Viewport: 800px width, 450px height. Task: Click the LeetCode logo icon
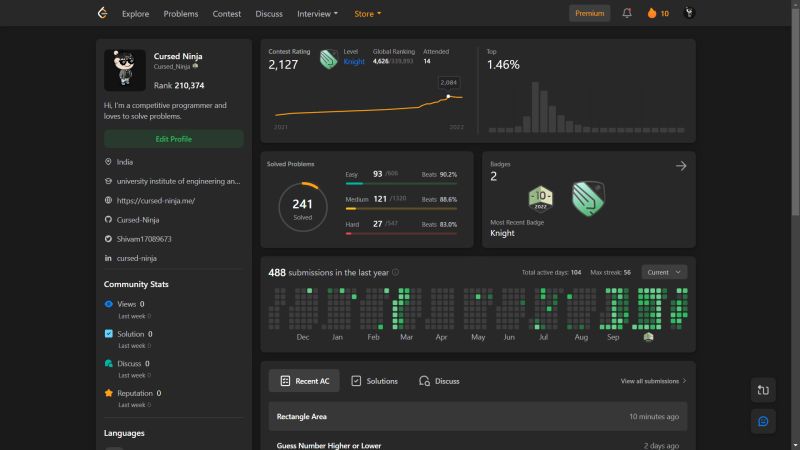coord(101,13)
